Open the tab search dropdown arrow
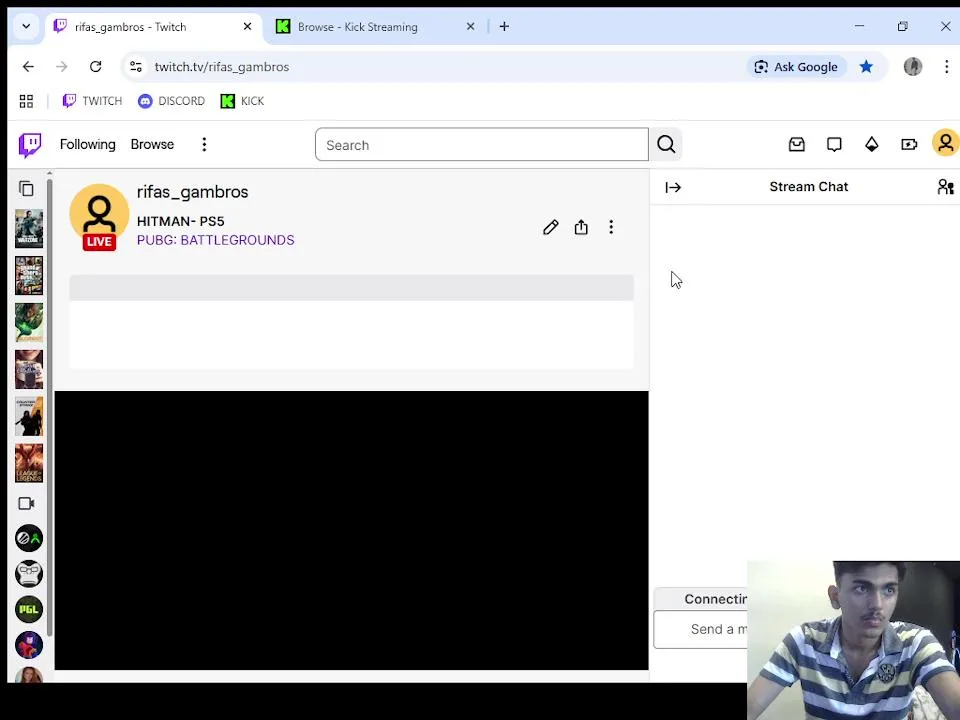This screenshot has width=960, height=720. (x=26, y=26)
